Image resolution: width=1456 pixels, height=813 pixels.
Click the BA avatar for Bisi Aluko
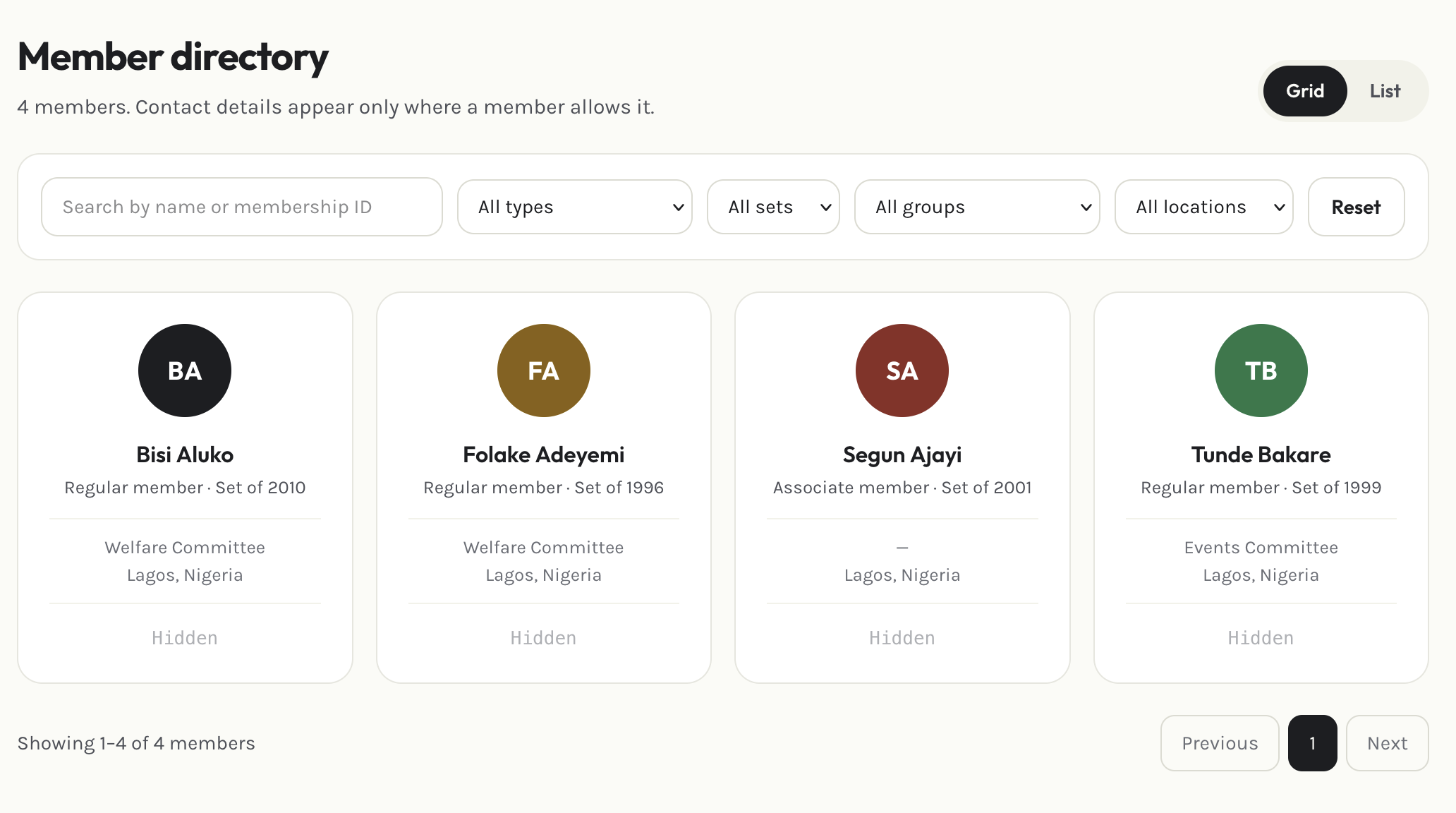click(185, 371)
